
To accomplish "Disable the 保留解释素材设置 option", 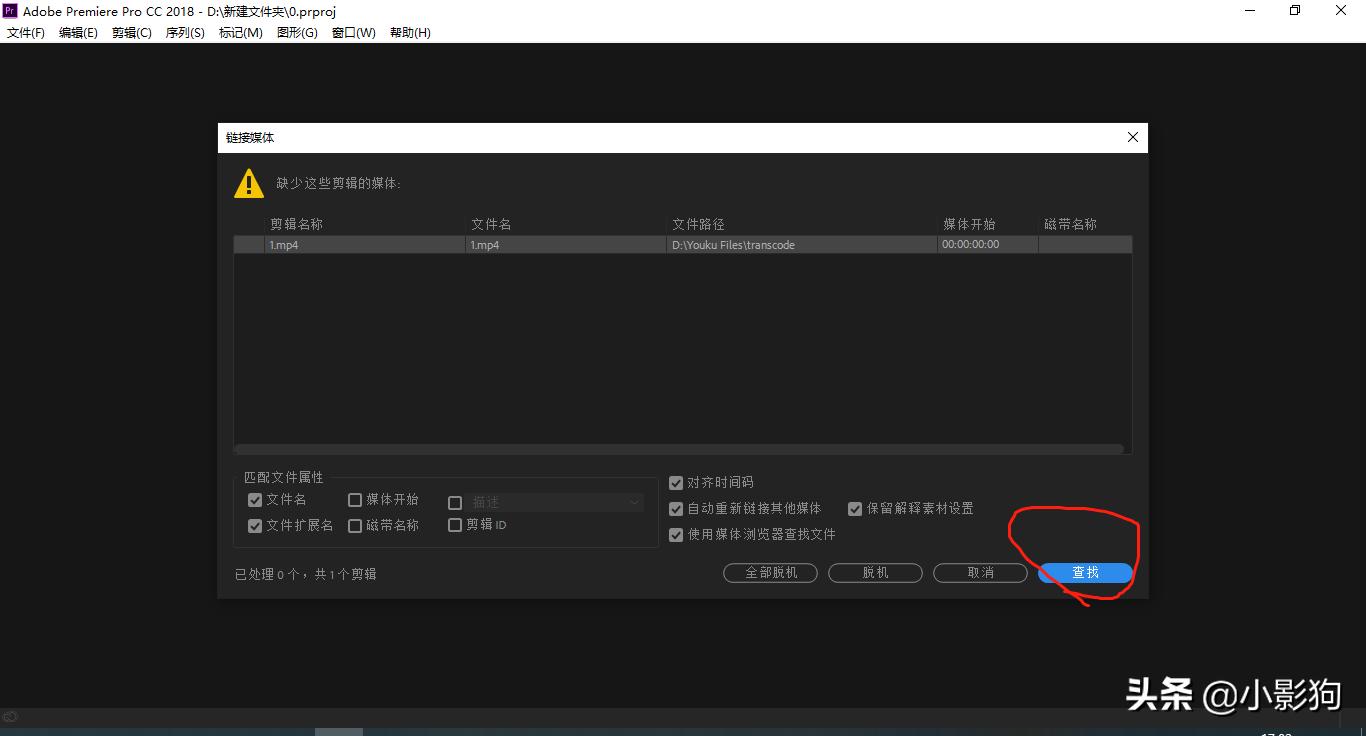I will [855, 508].
